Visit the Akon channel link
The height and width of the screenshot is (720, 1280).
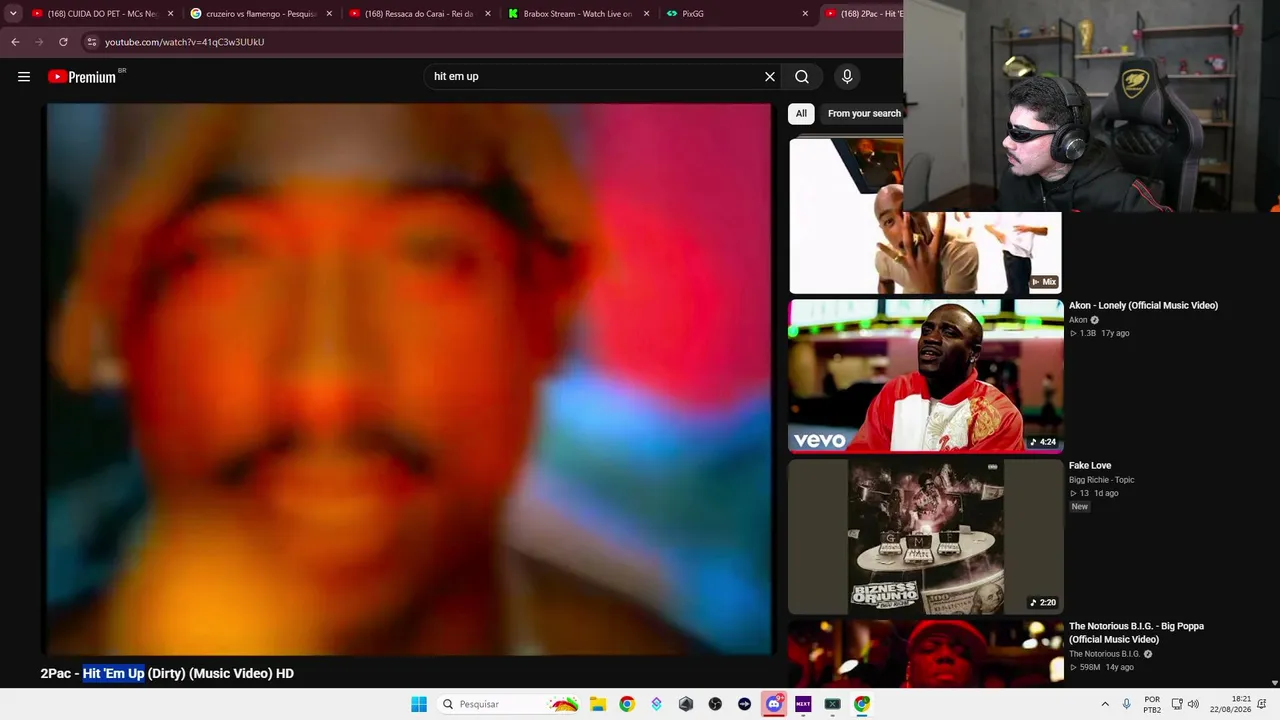click(1078, 320)
